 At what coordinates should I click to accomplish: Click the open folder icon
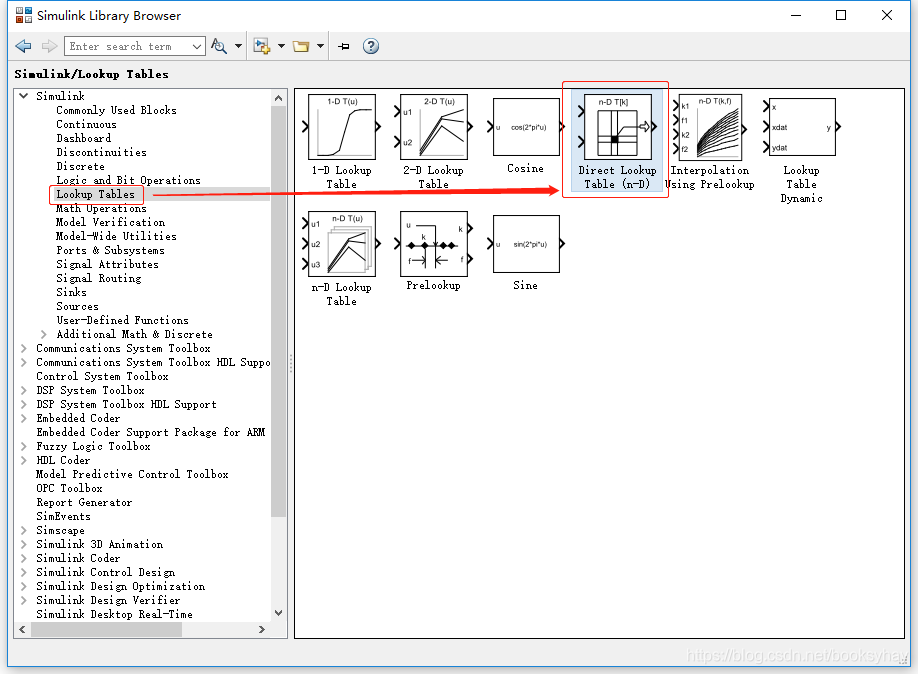(301, 46)
